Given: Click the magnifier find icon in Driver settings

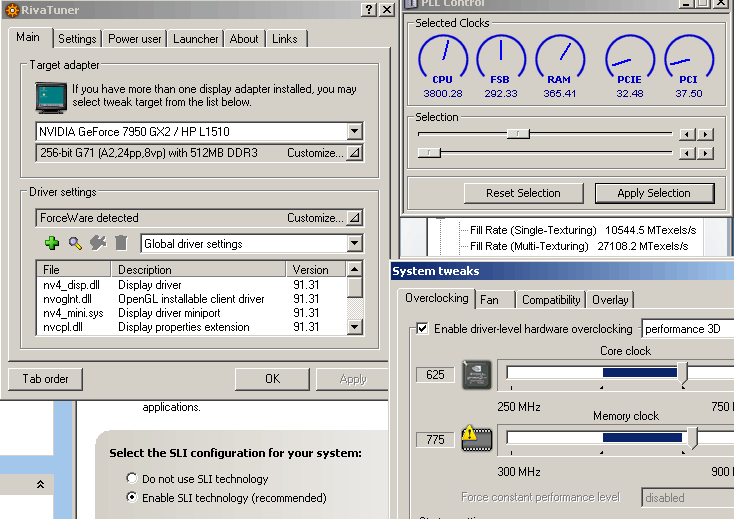Looking at the screenshot, I should pos(75,243).
